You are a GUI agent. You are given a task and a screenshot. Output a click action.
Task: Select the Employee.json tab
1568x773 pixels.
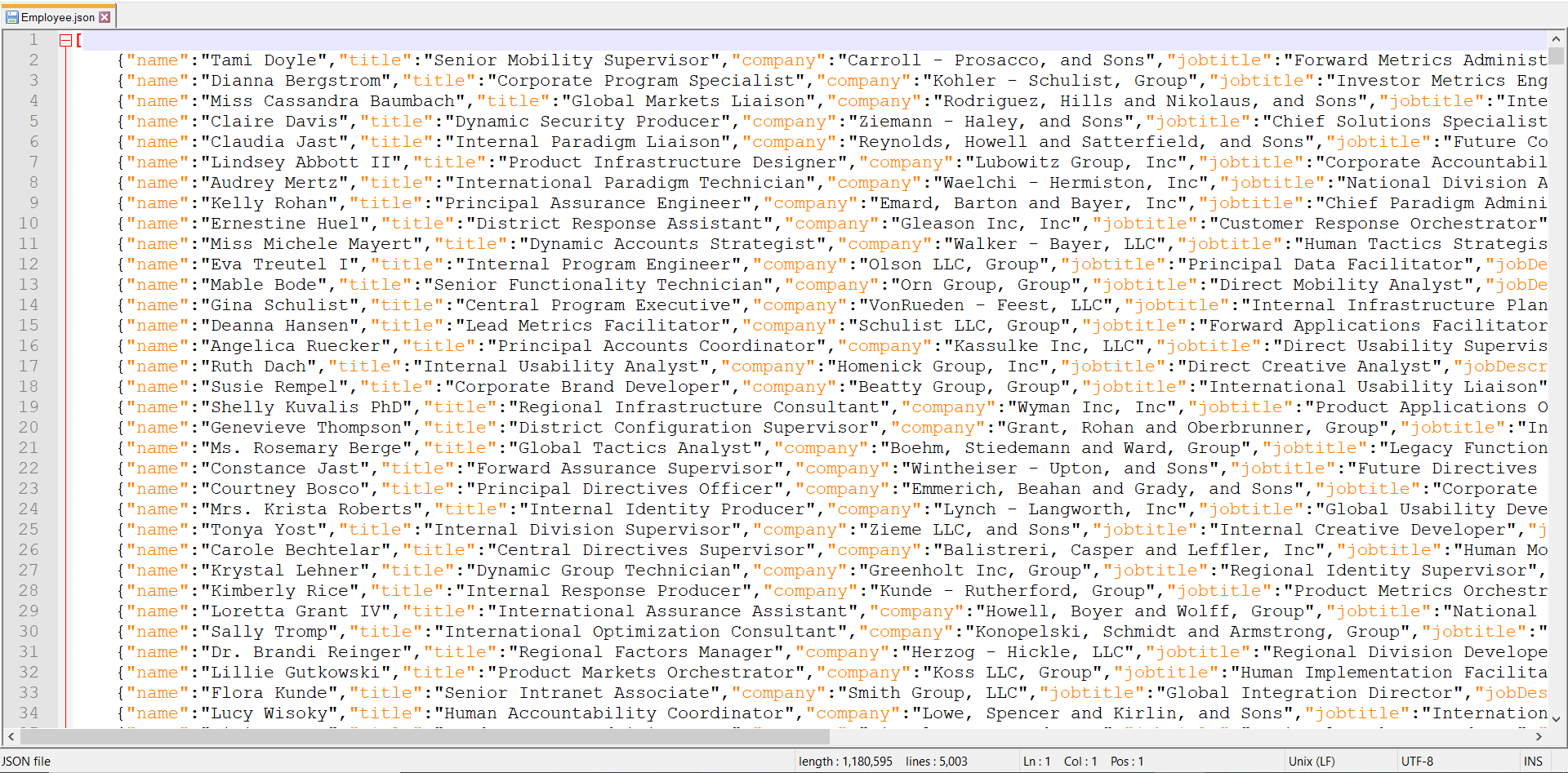click(x=57, y=16)
